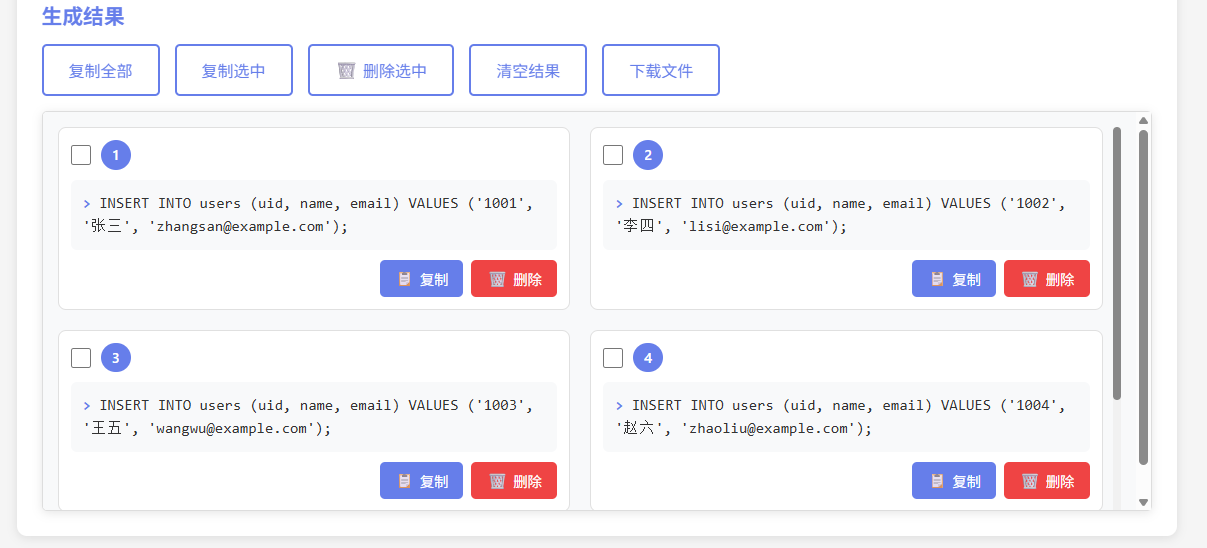The image size is (1207, 548).
Task: Click 下载文件 to download results
Action: [x=660, y=71]
